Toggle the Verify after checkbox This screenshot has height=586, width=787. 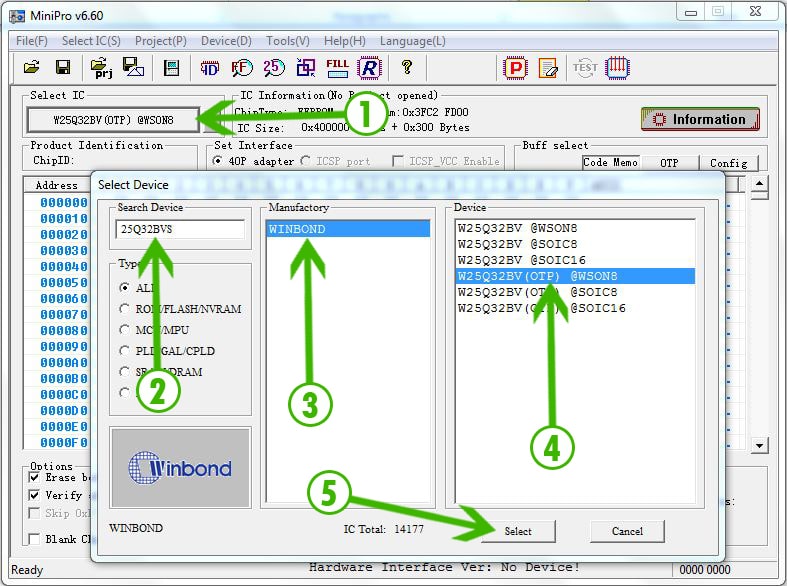coord(34,495)
